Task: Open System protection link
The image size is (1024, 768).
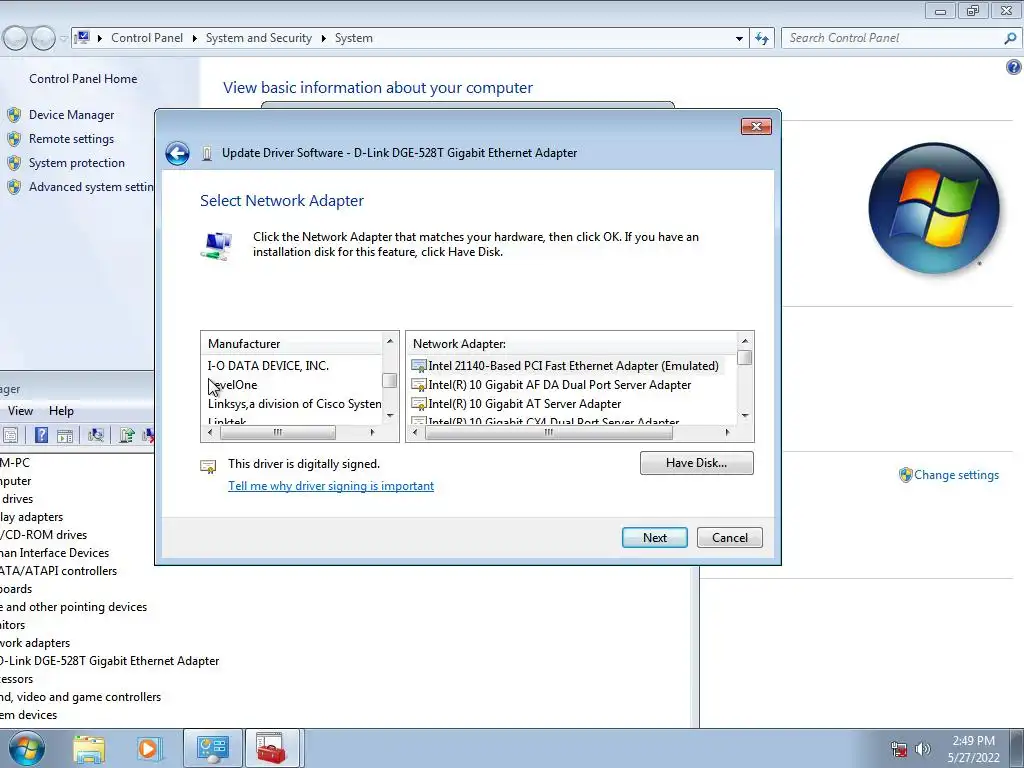Action: click(76, 163)
